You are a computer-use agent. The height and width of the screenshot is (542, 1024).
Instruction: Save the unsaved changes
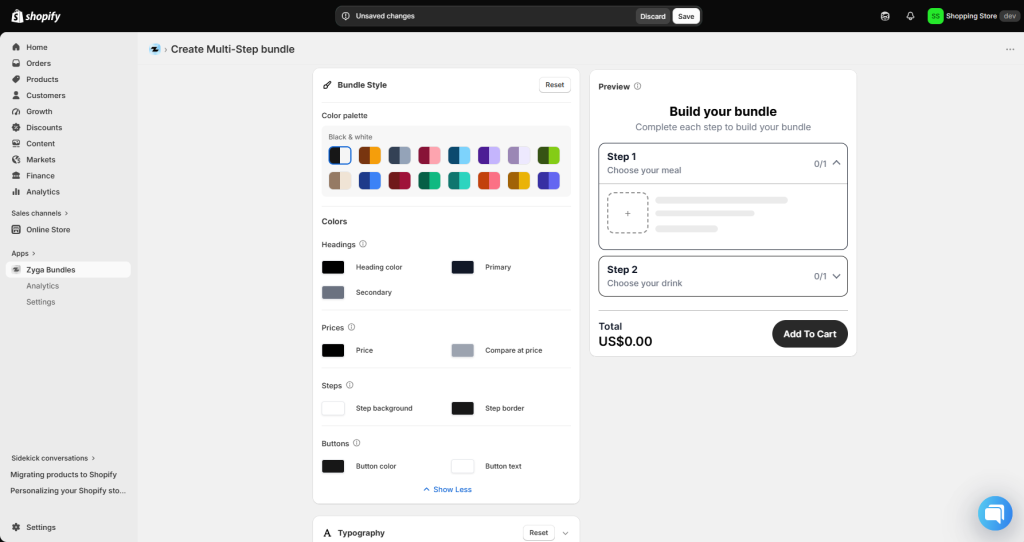(686, 16)
